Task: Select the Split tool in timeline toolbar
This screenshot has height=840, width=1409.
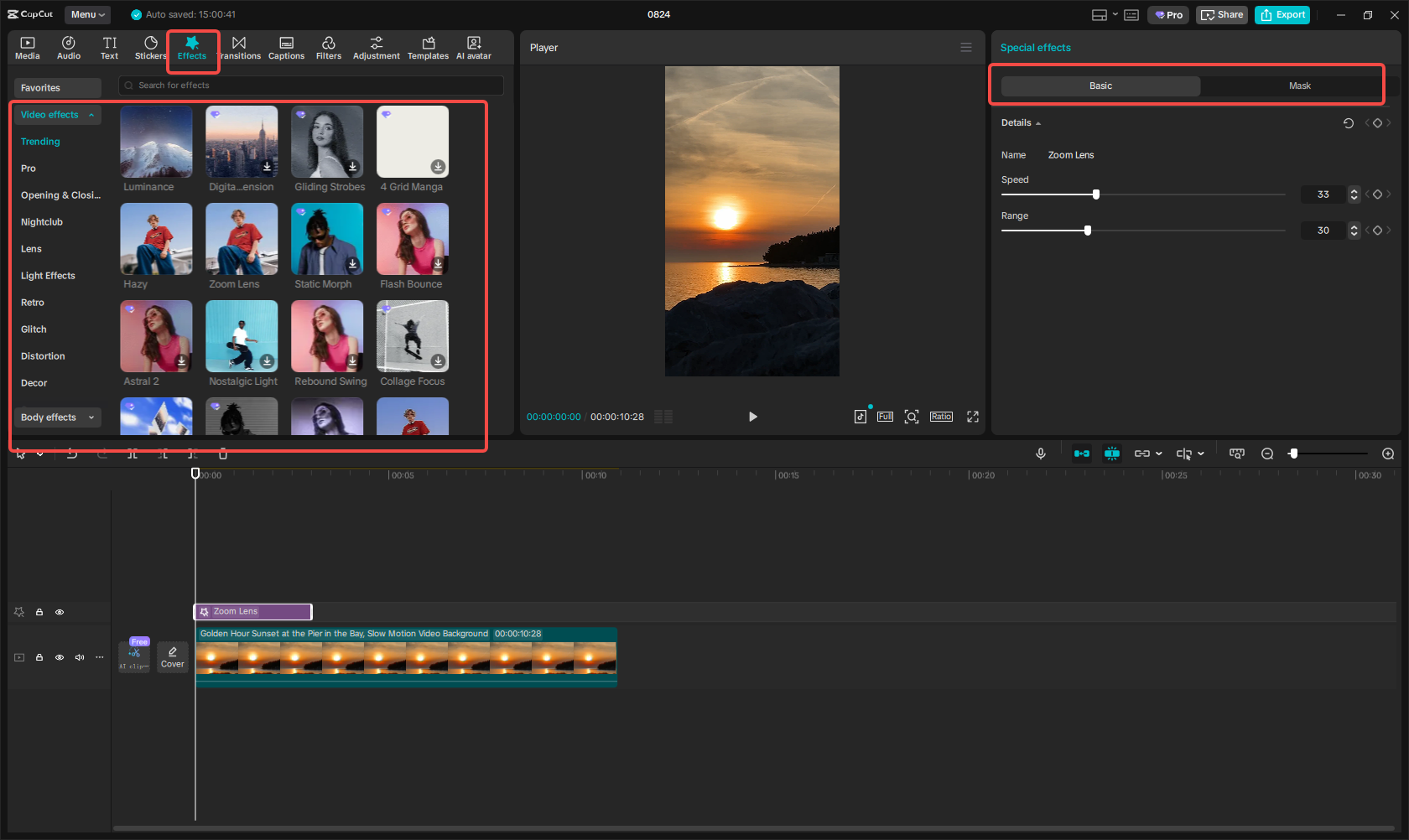Action: 133,454
